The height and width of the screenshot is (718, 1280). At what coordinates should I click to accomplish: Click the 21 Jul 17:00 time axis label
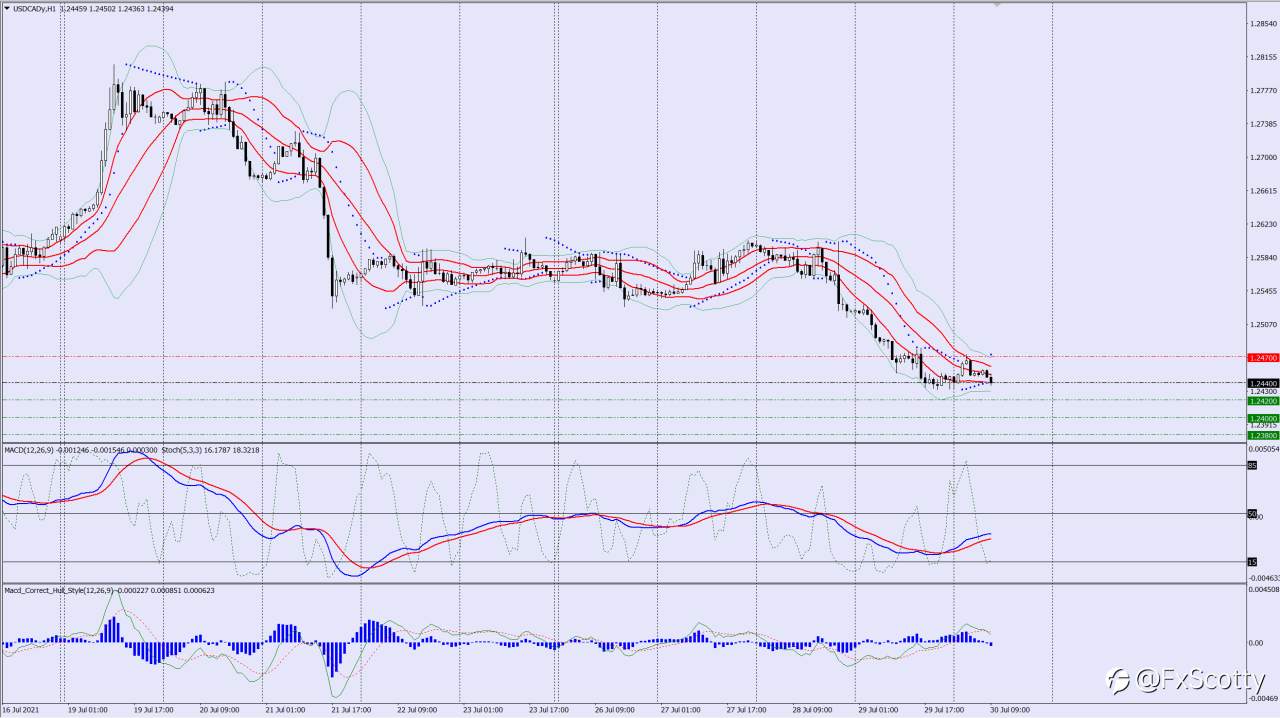pos(352,710)
